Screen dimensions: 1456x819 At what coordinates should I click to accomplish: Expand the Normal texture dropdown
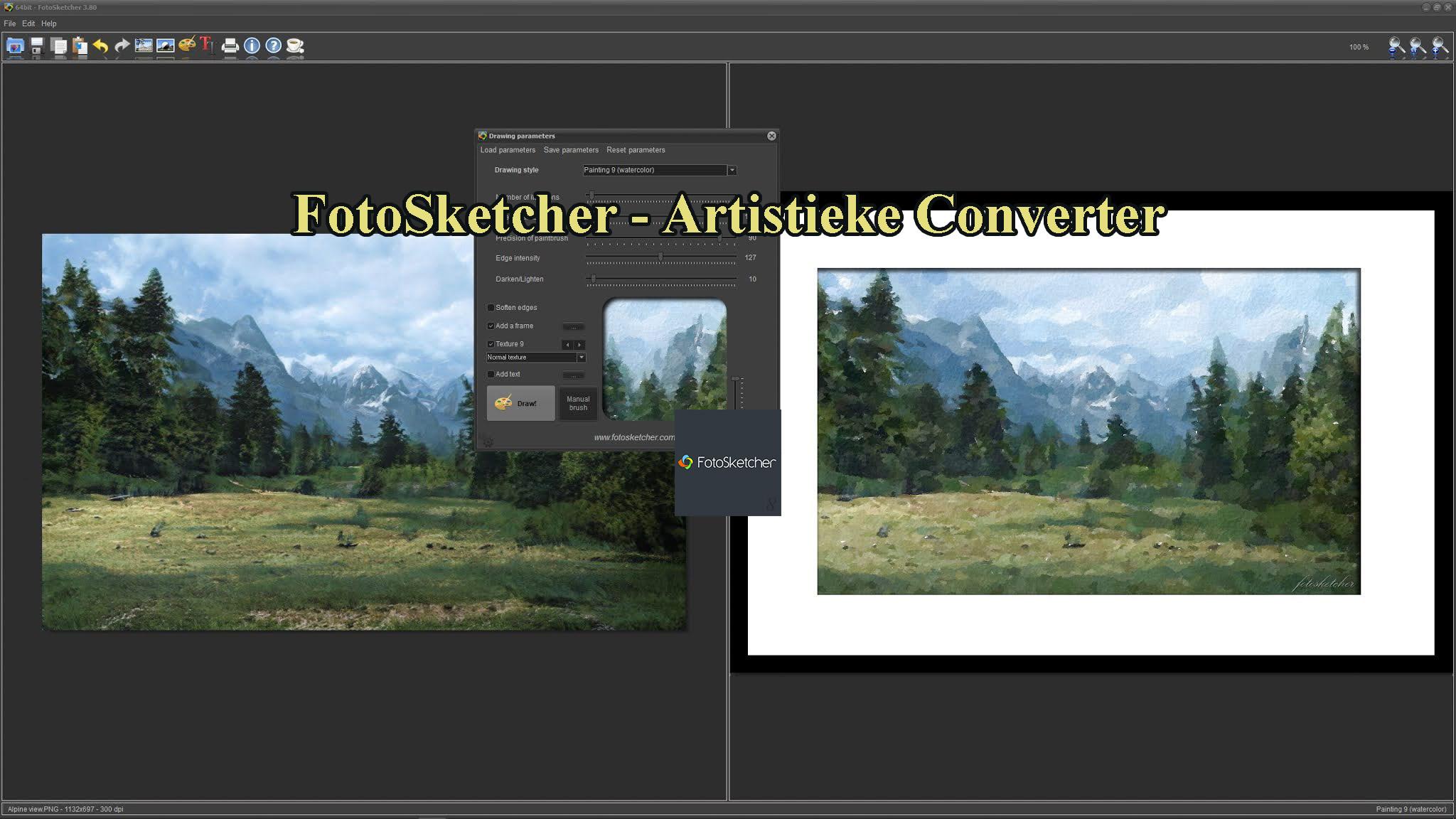click(581, 358)
